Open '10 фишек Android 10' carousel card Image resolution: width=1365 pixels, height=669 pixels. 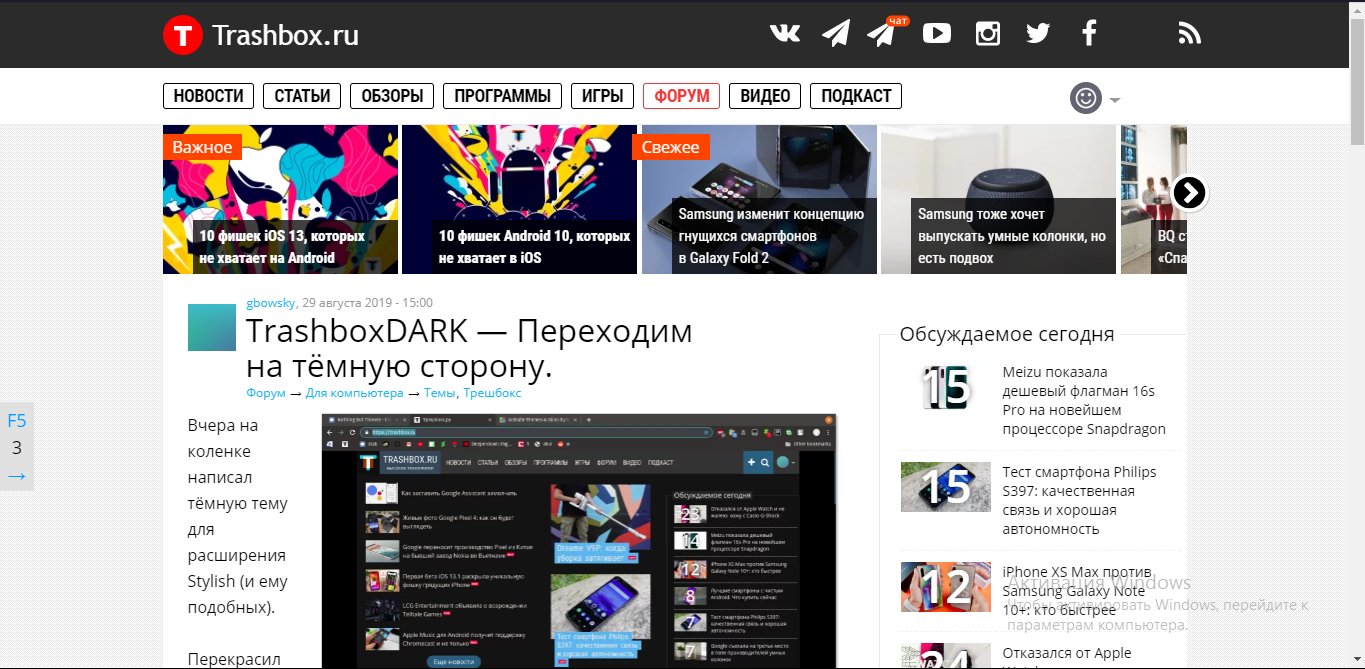[x=519, y=199]
